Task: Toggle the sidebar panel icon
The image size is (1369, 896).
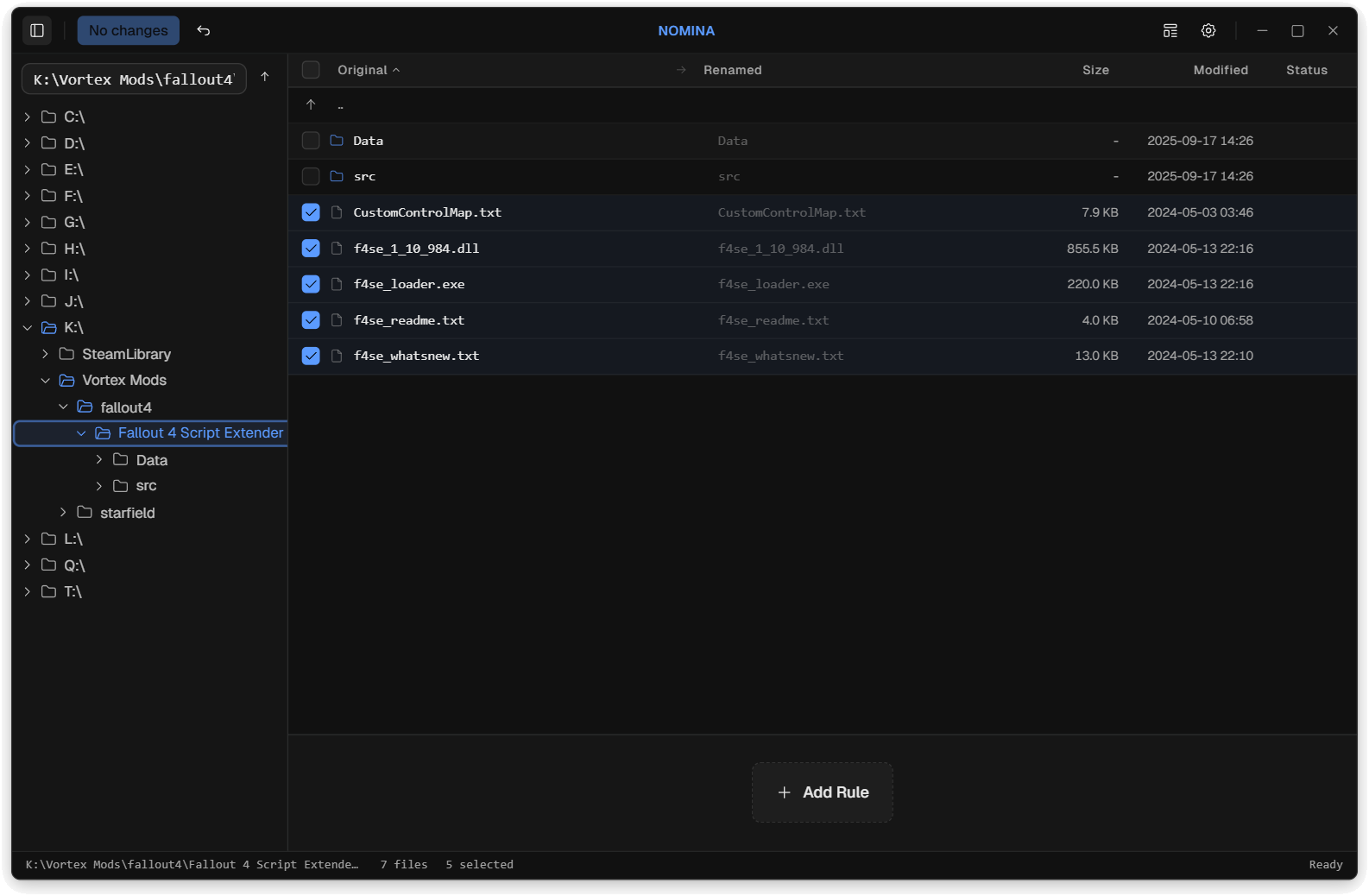Action: pyautogui.click(x=37, y=30)
